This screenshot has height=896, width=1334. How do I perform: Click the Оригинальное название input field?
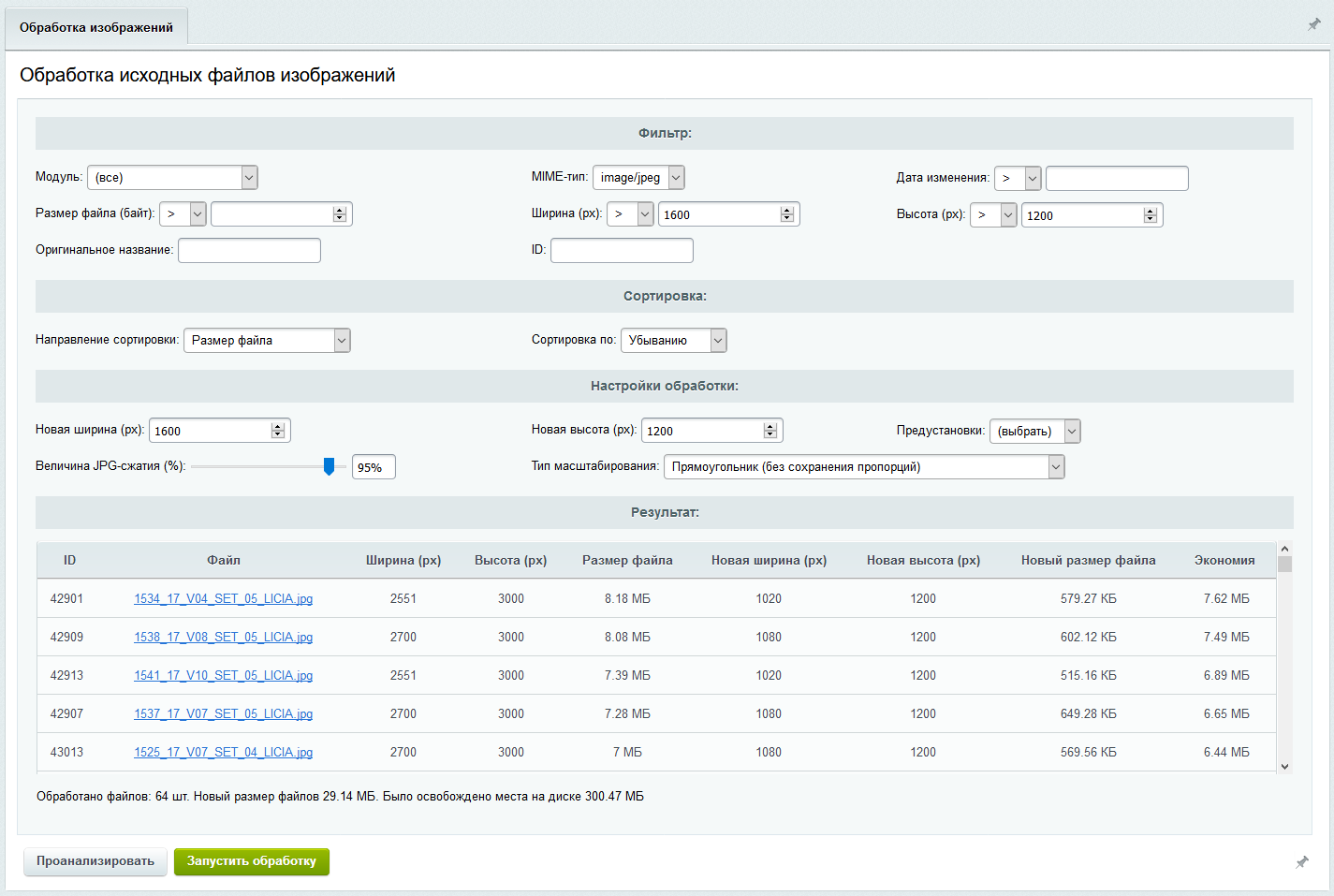(249, 250)
